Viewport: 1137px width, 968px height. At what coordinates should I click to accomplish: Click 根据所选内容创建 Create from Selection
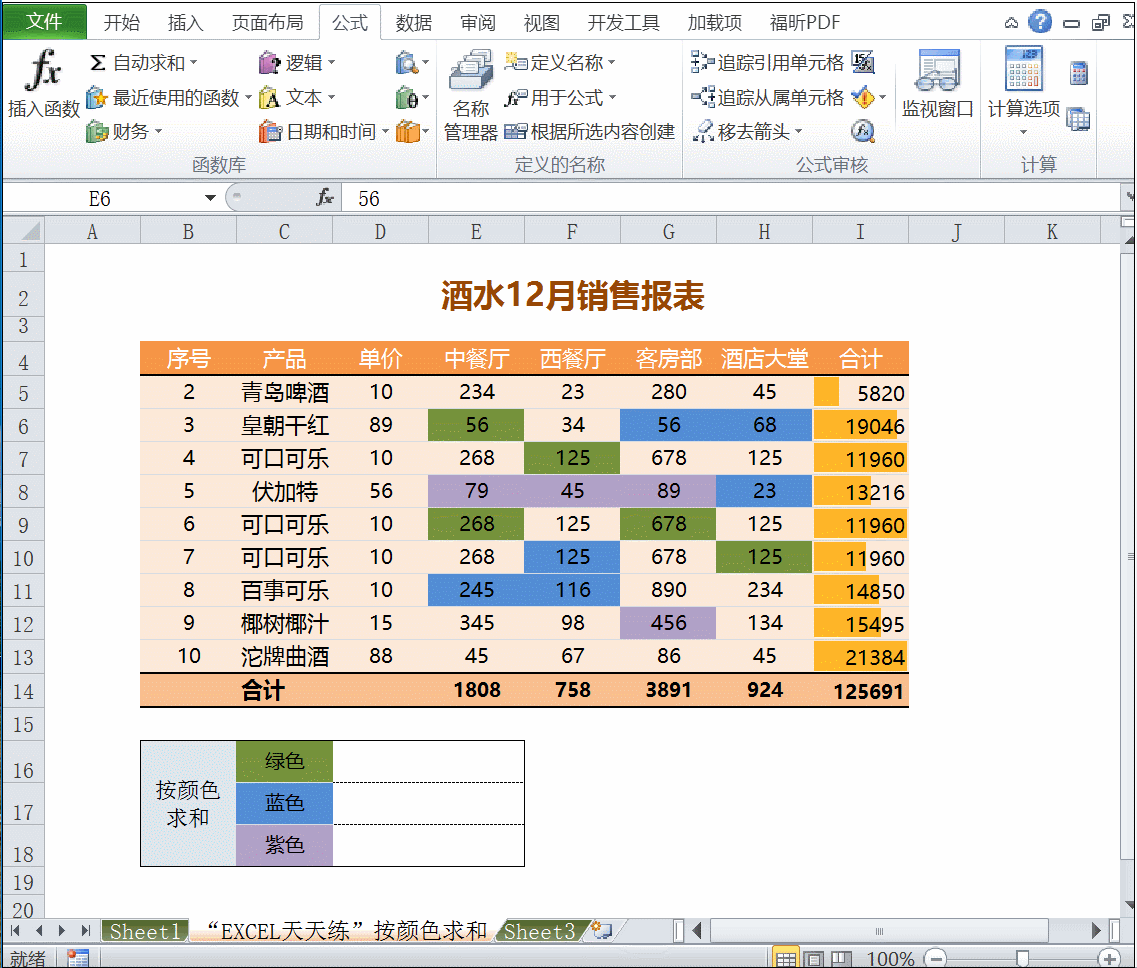[590, 131]
